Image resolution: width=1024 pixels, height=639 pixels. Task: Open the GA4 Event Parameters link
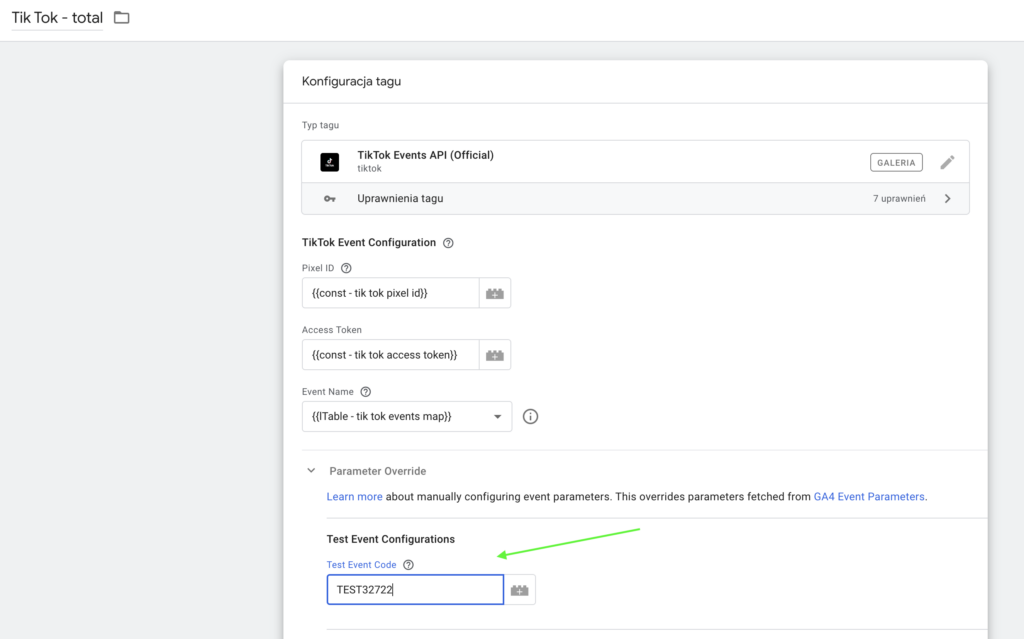pyautogui.click(x=869, y=496)
